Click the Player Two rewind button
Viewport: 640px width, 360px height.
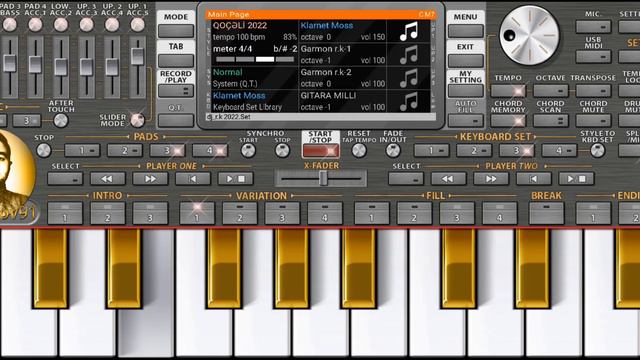(x=448, y=179)
